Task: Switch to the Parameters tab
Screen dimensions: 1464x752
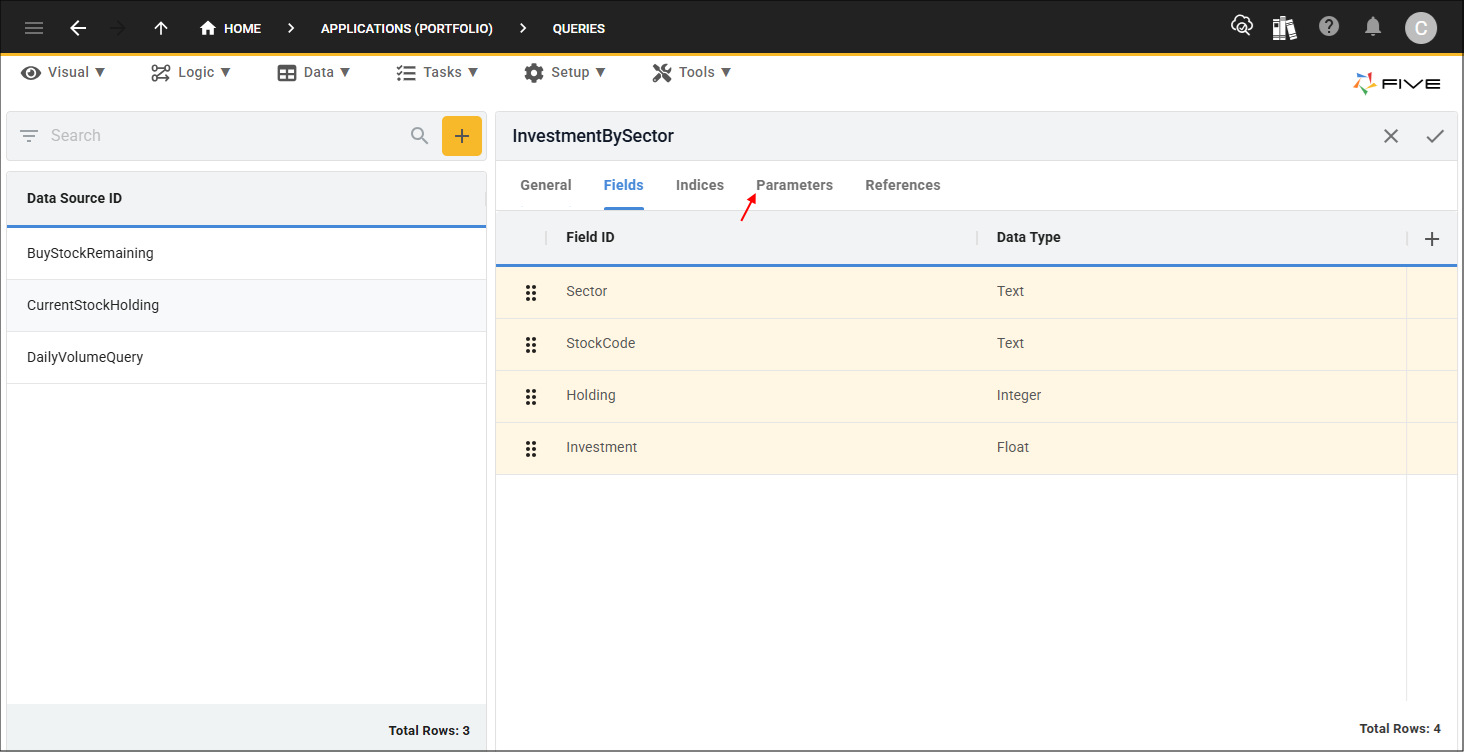Action: click(x=794, y=185)
